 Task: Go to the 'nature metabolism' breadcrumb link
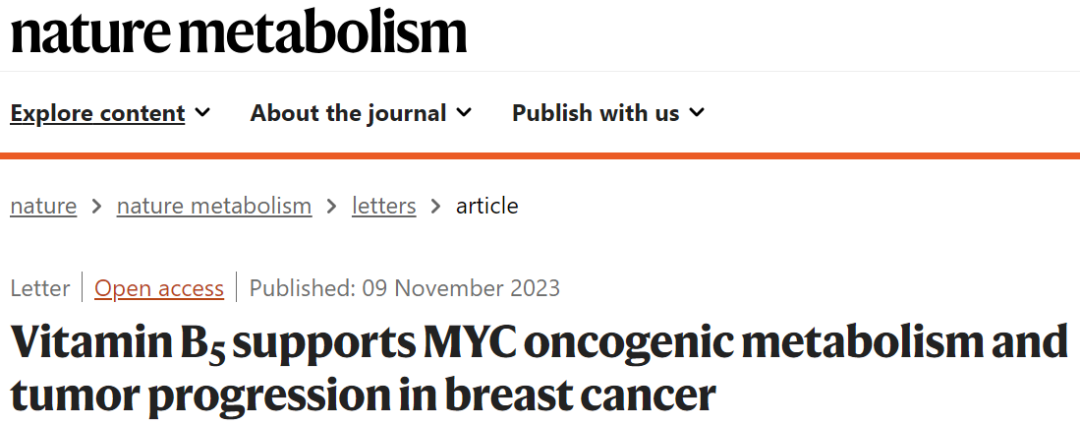tap(214, 205)
